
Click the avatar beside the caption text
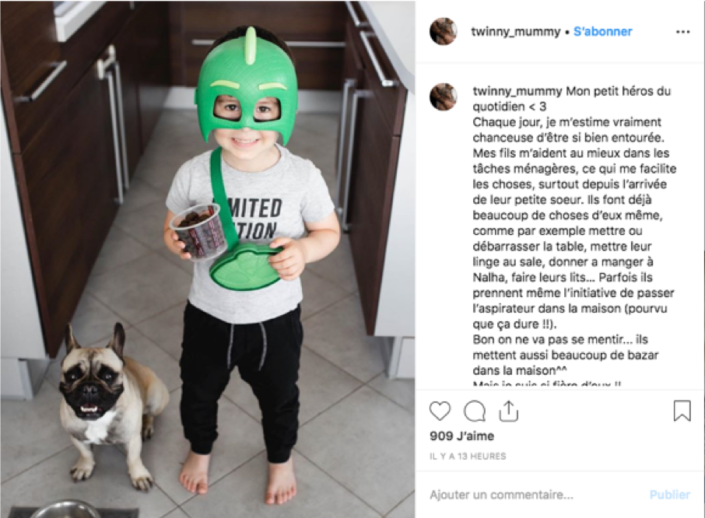coord(443,97)
